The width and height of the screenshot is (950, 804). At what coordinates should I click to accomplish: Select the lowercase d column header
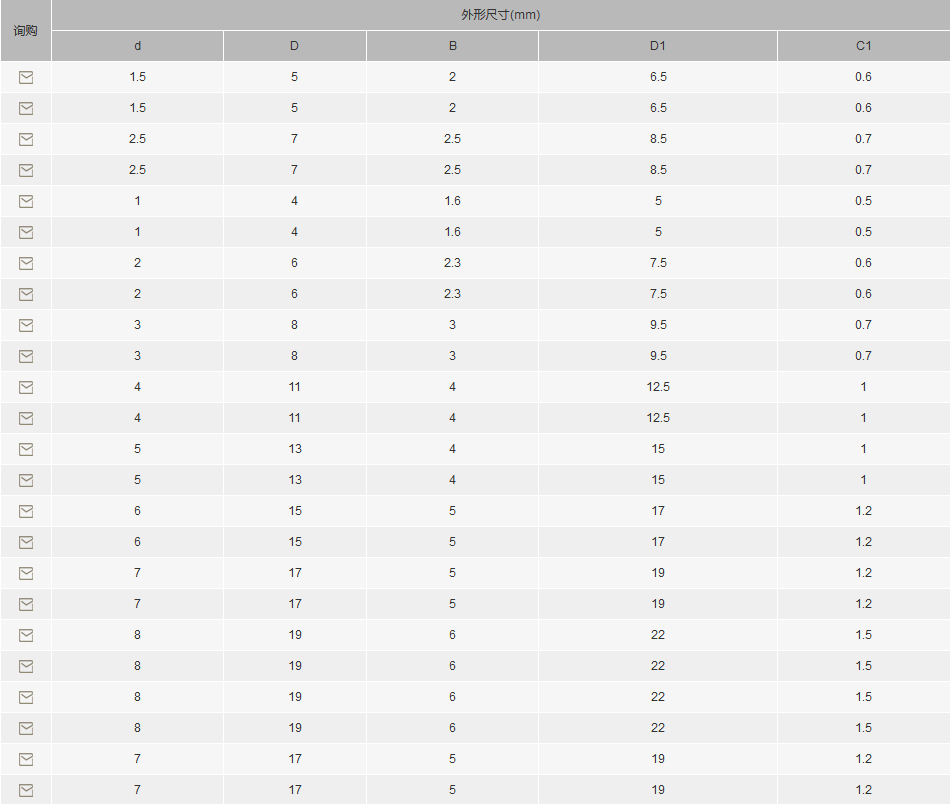click(x=138, y=46)
